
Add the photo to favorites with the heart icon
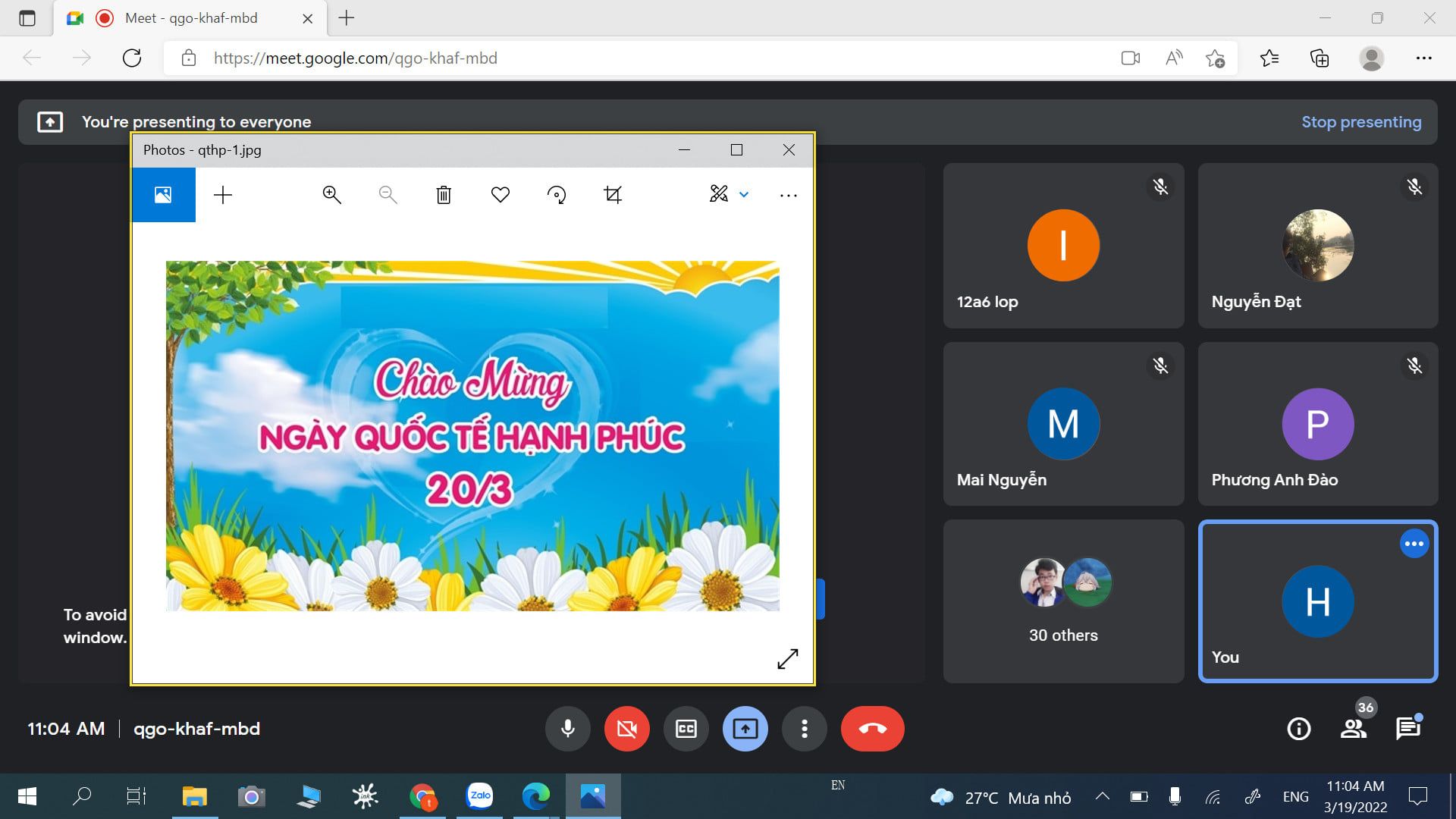coord(500,195)
